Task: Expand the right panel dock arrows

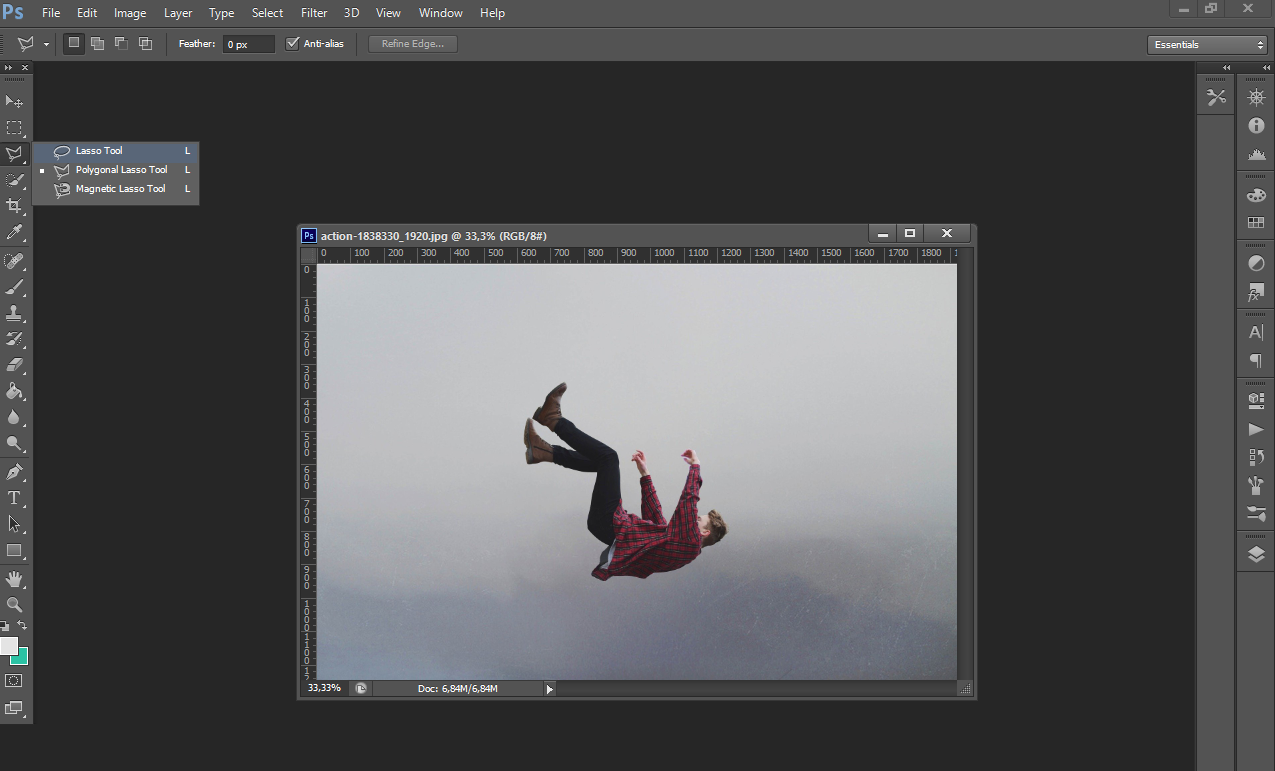Action: click(x=1267, y=67)
